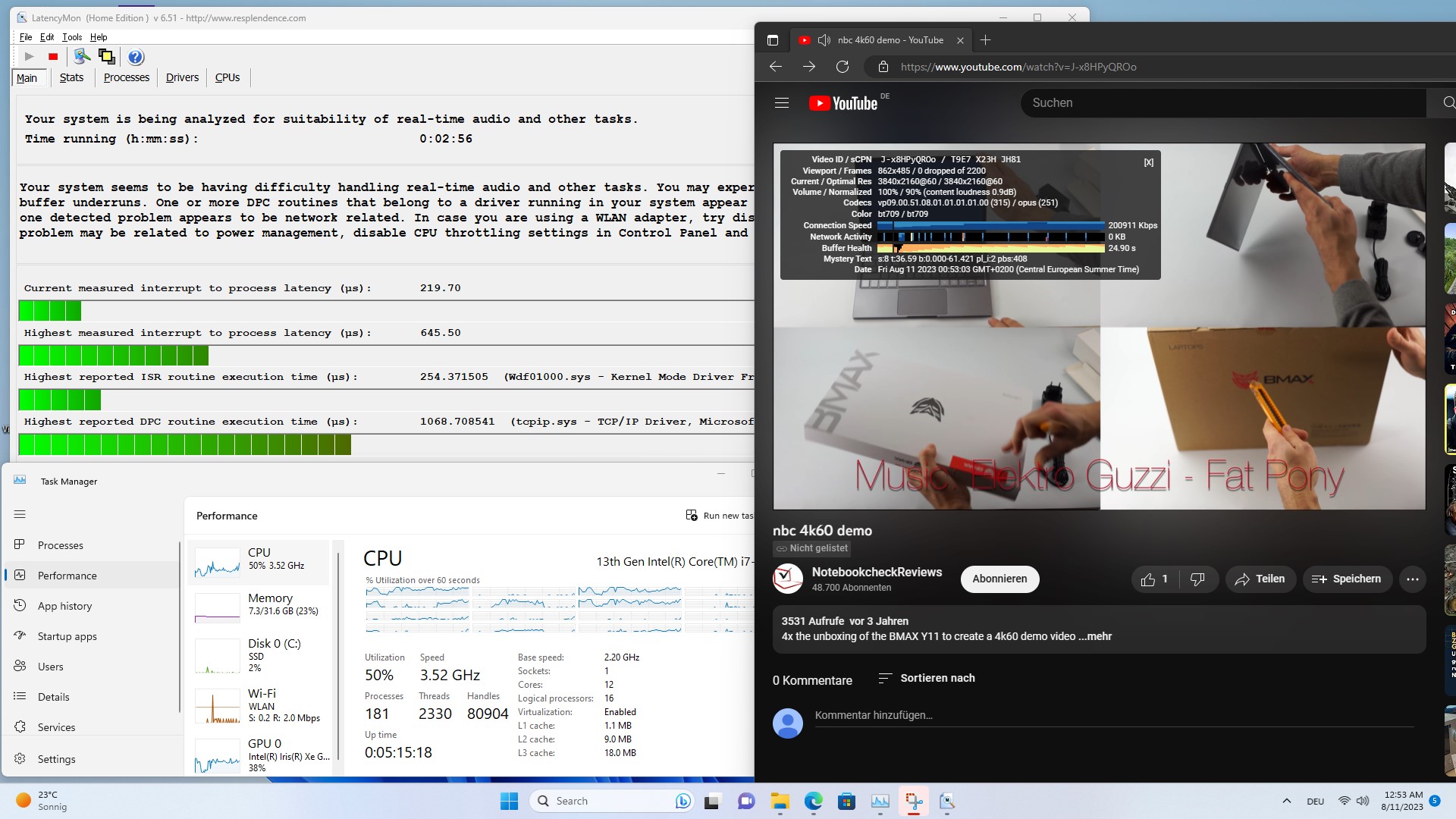Open LatencyMon Tools menu
Viewport: 1456px width, 819px height.
coord(72,37)
